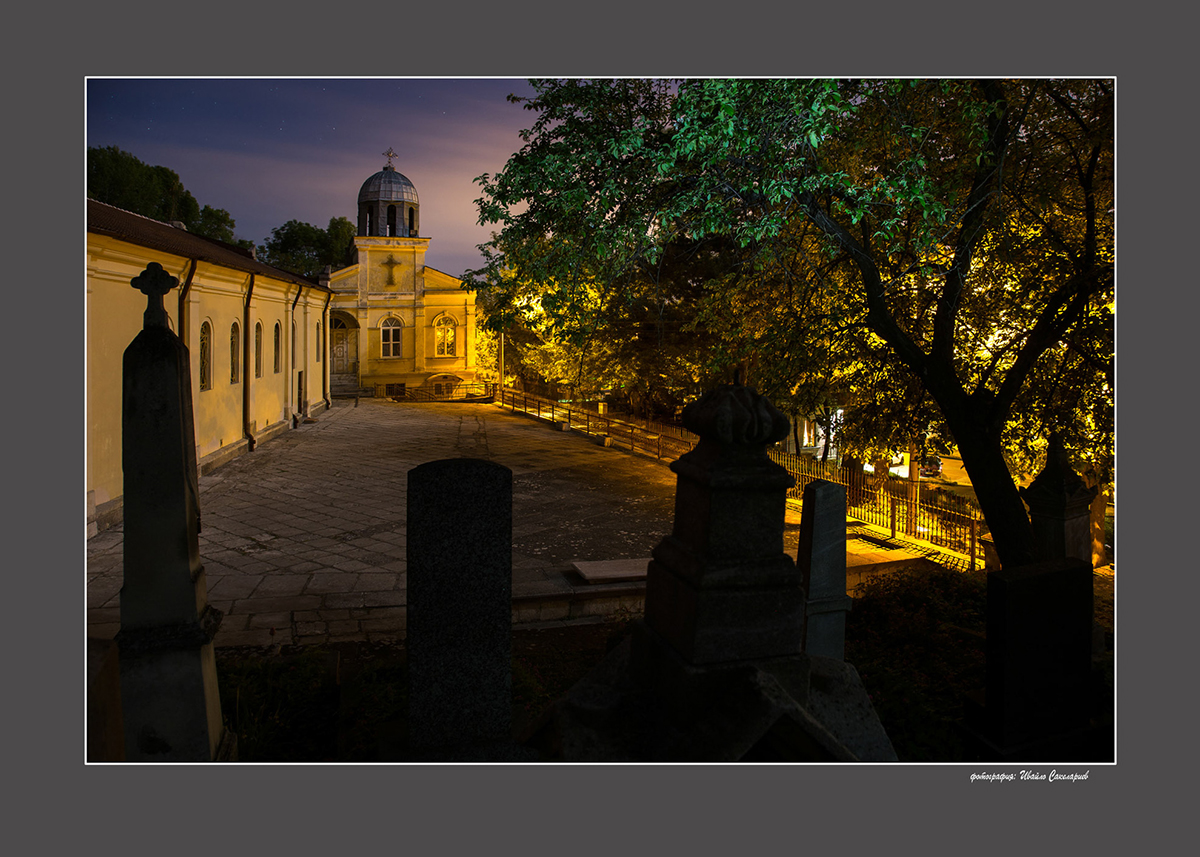This screenshot has height=857, width=1200.
Task: Click the left arched window on the church front
Action: 391,337
